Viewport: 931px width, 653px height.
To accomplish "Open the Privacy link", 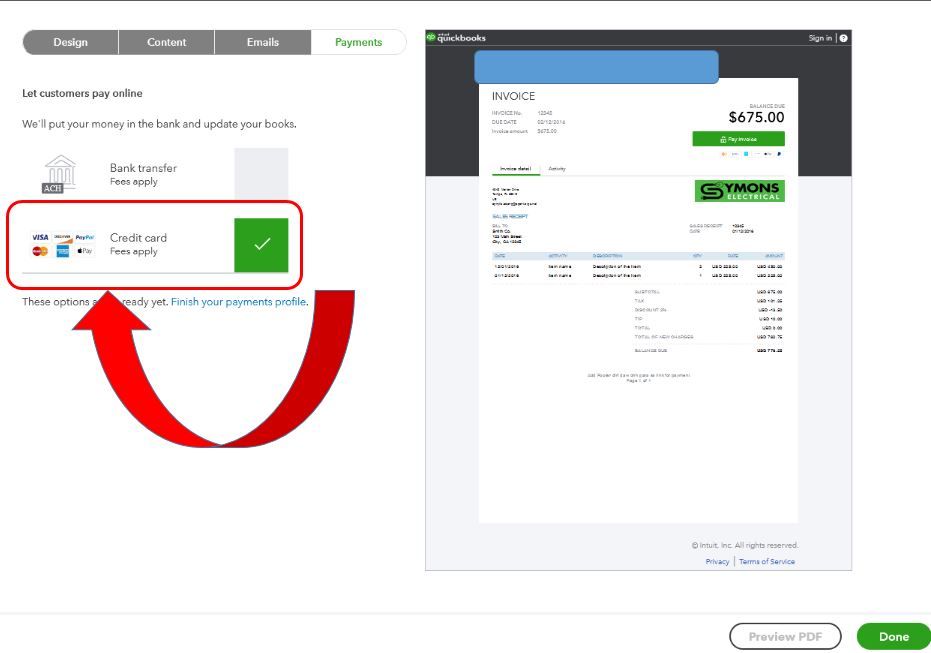I will click(x=717, y=562).
